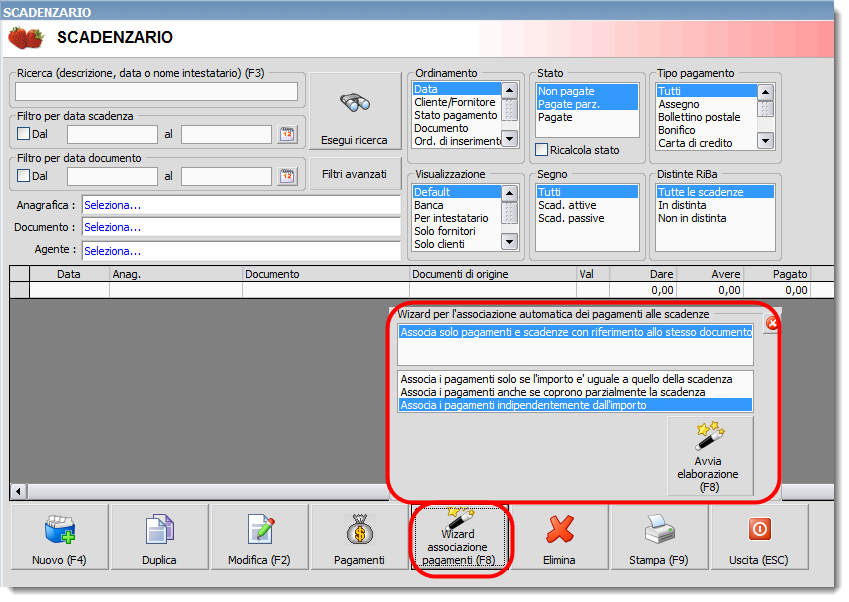Click Documenti di origine column header

click(493, 274)
